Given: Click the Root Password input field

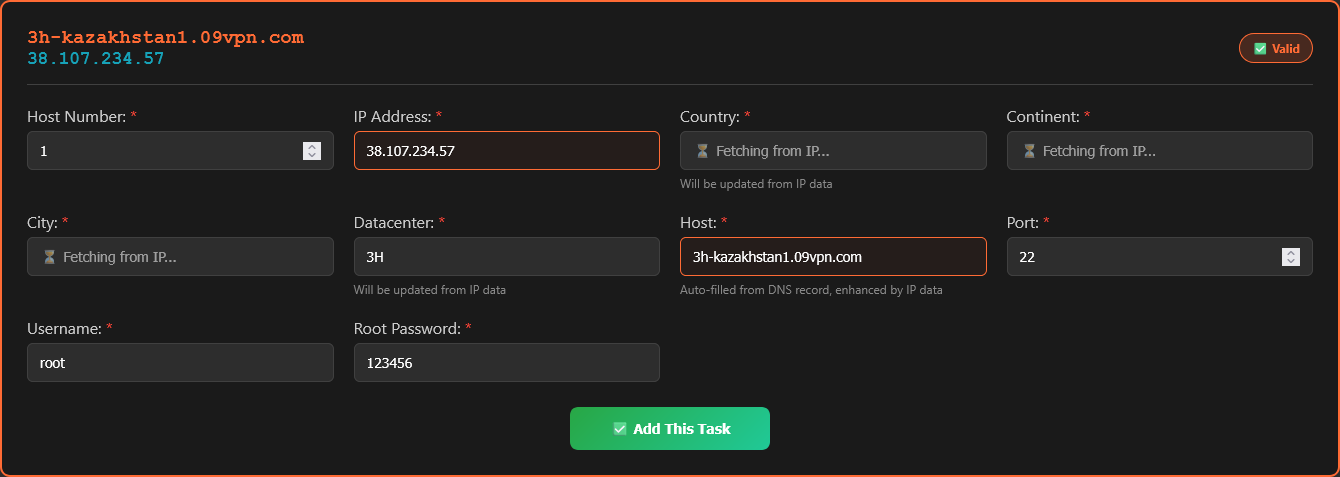Looking at the screenshot, I should pos(506,363).
